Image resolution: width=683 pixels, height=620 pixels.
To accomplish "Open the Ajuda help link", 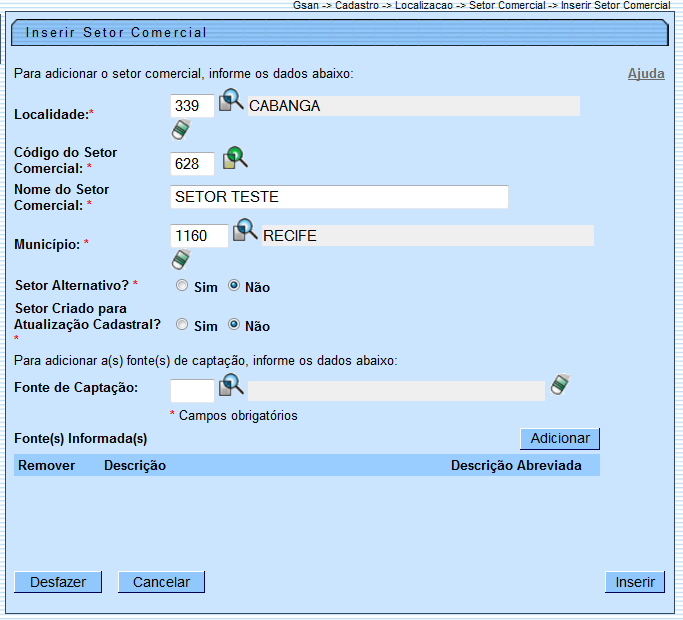I will (646, 74).
